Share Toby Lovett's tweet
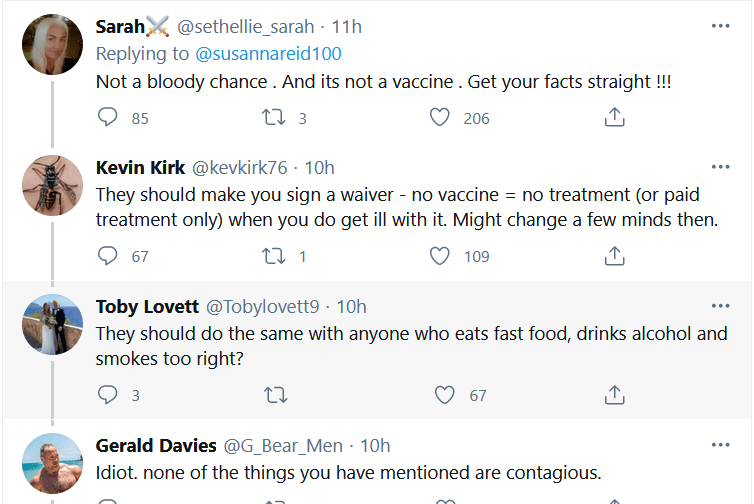The height and width of the screenshot is (504, 754). click(615, 395)
